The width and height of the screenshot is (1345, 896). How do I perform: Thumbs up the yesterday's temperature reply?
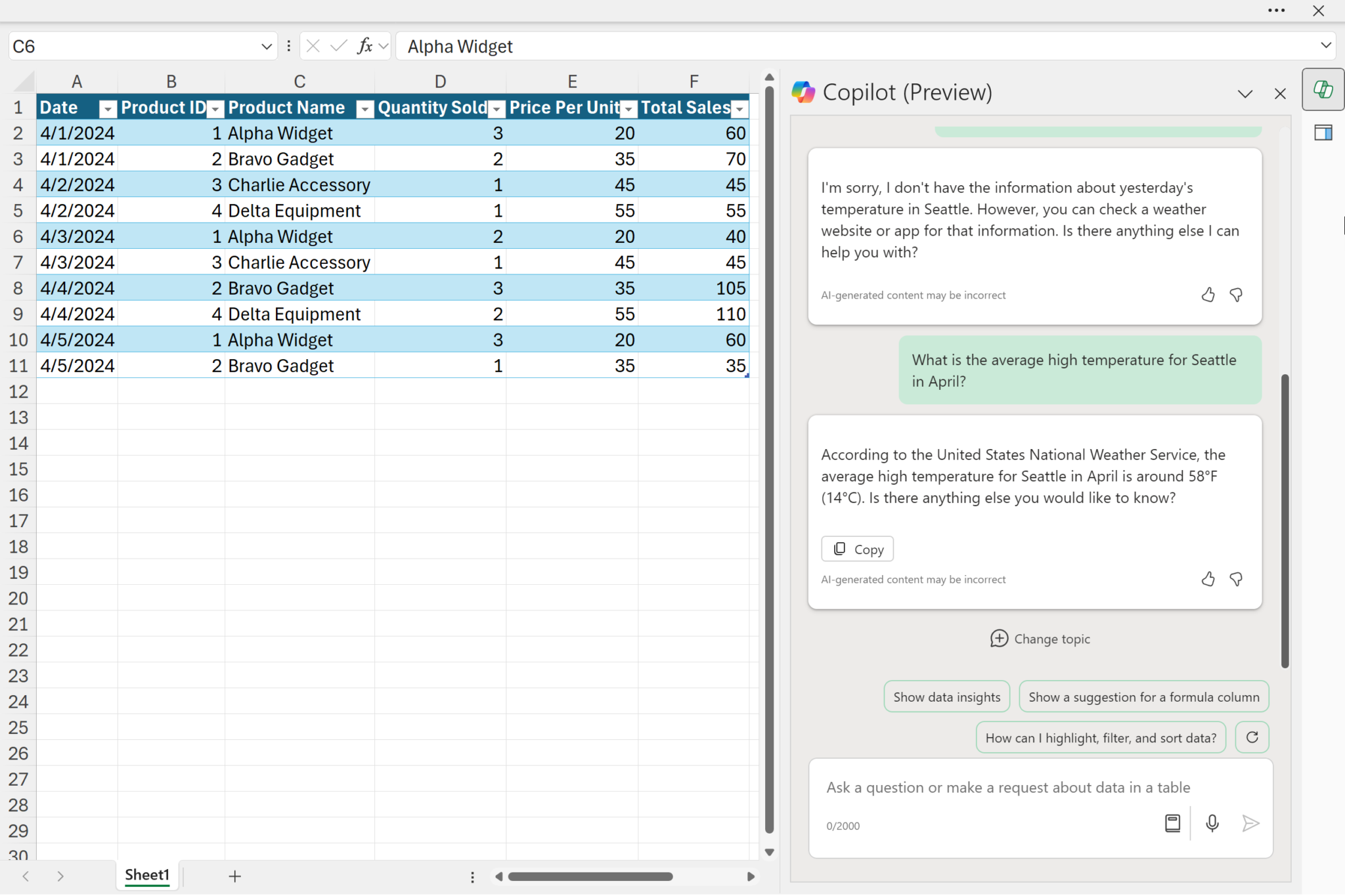pyautogui.click(x=1208, y=295)
